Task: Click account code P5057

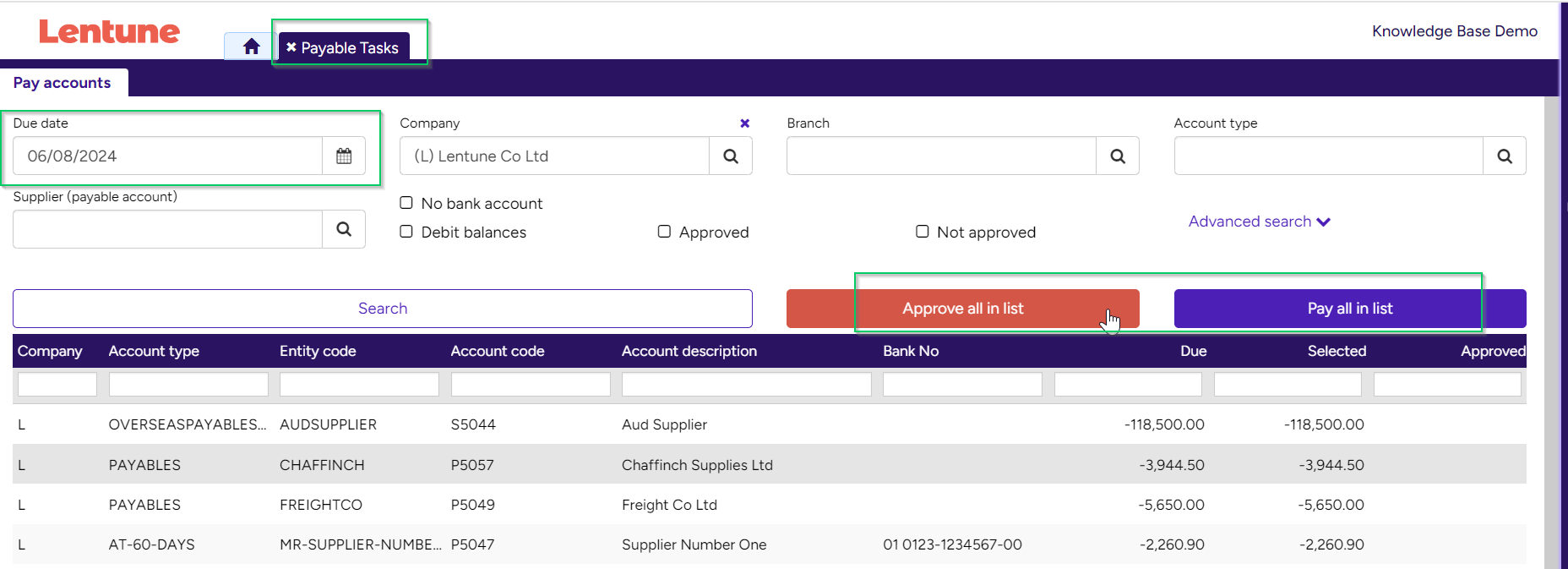Action: (x=472, y=465)
